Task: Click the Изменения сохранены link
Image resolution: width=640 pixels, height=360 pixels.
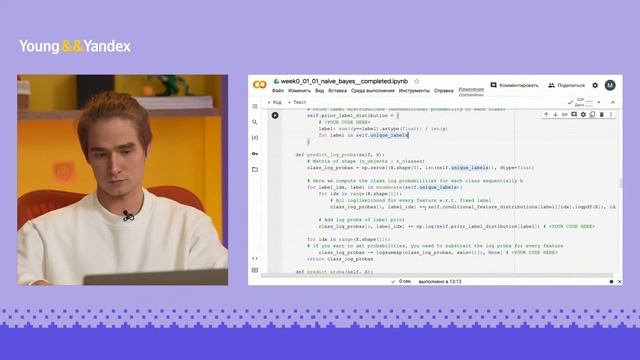Action: 471,91
